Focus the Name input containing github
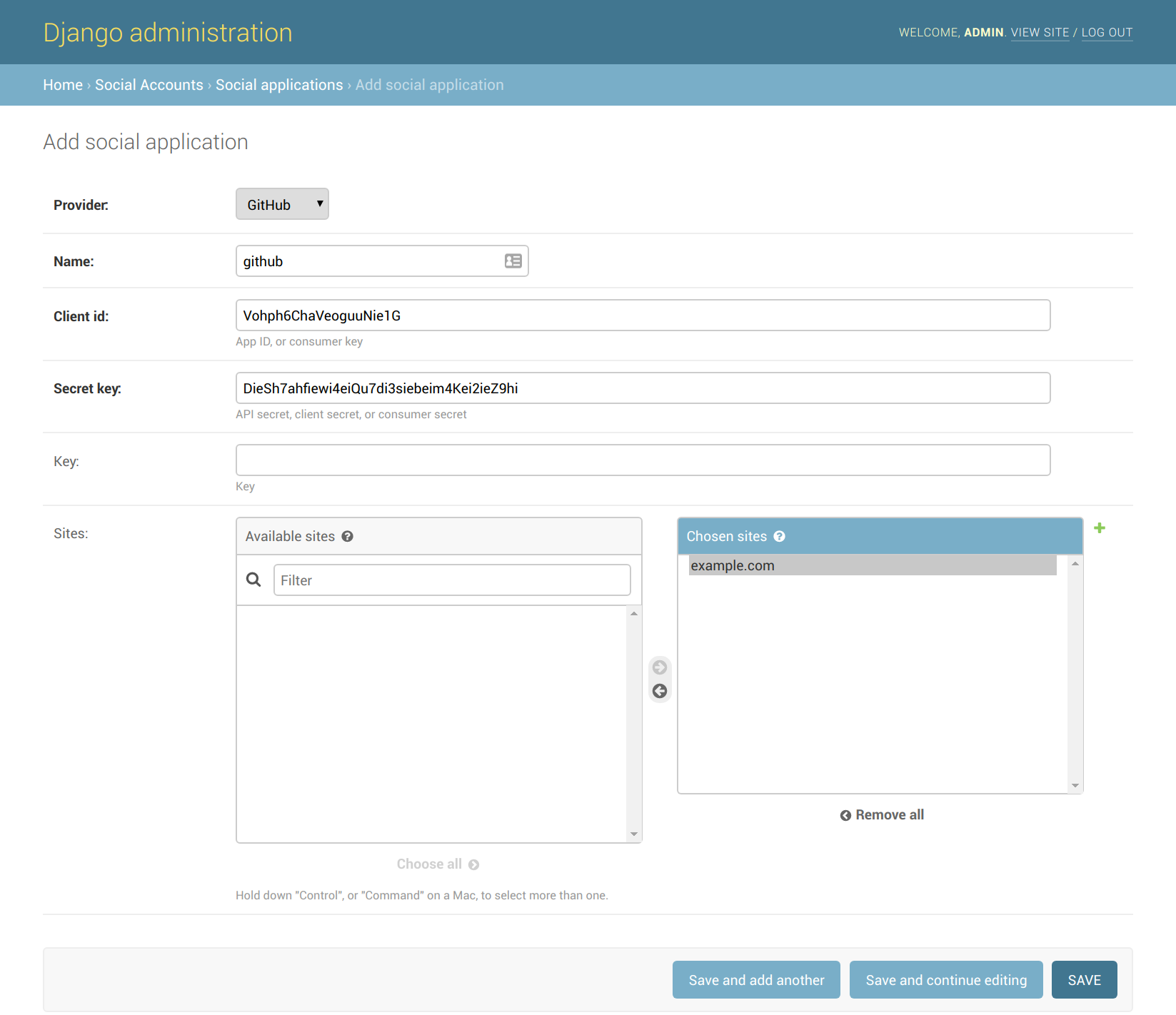Image resolution: width=1176 pixels, height=1015 pixels. pos(382,261)
